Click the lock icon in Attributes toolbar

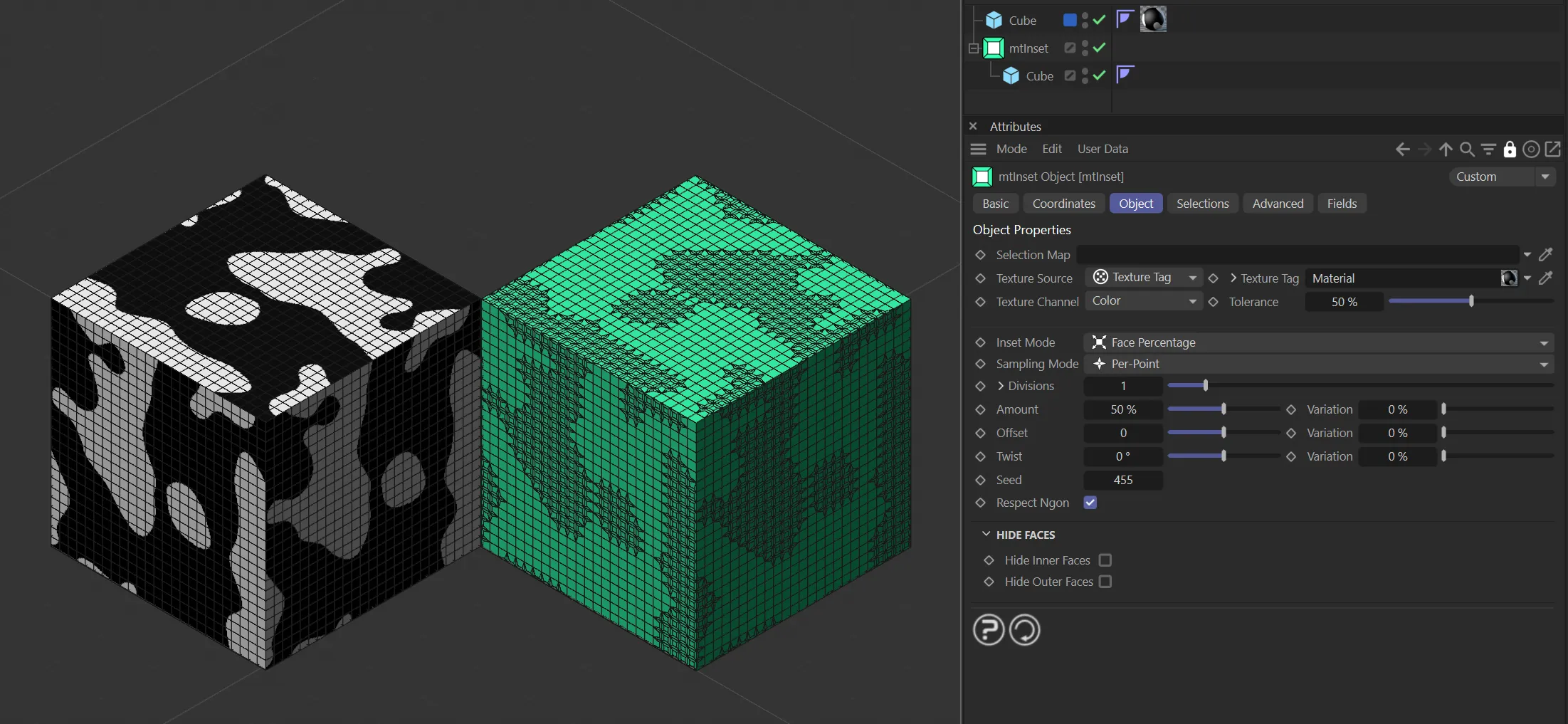[1509, 149]
